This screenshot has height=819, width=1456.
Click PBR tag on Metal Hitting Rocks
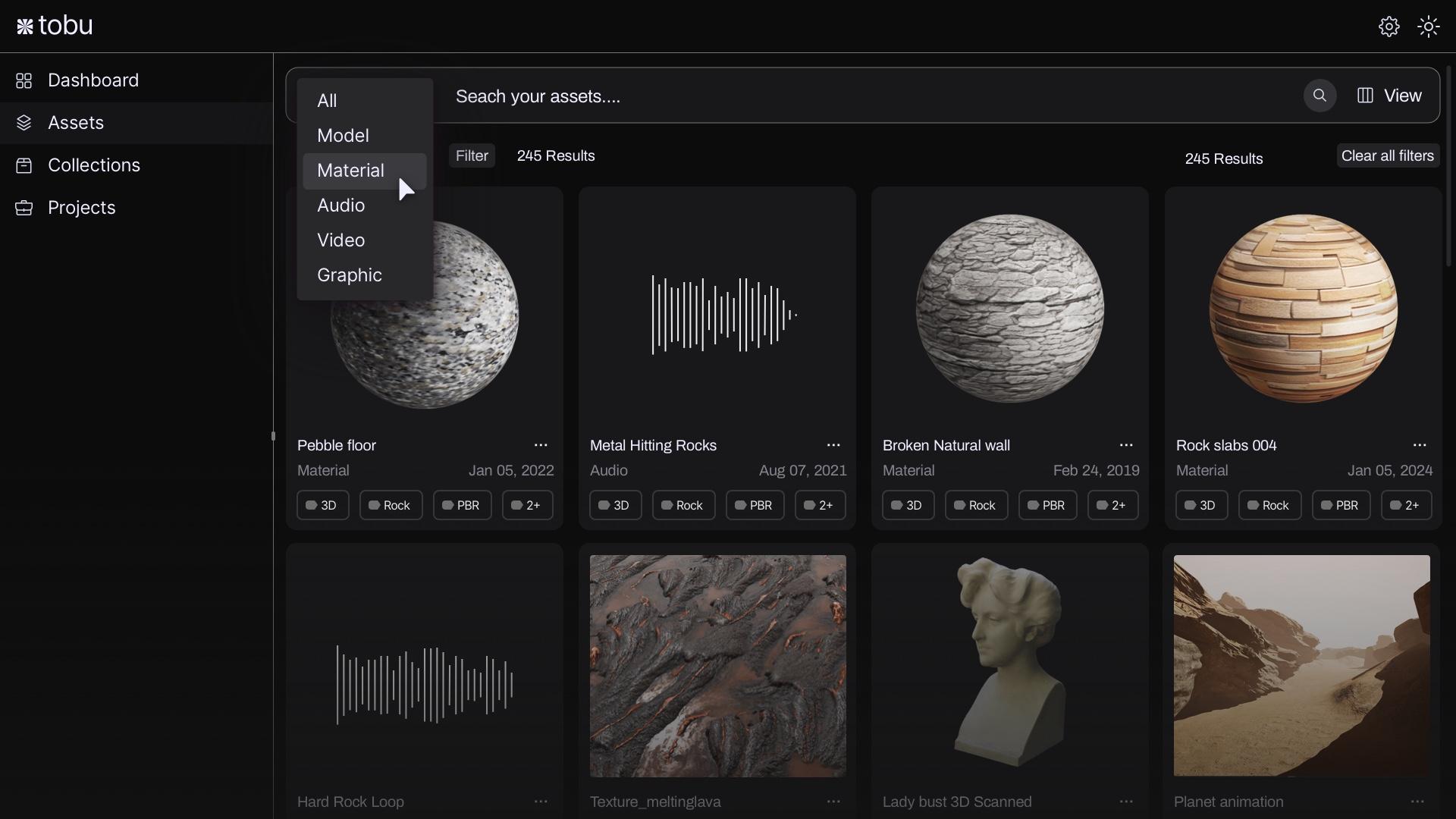(755, 505)
